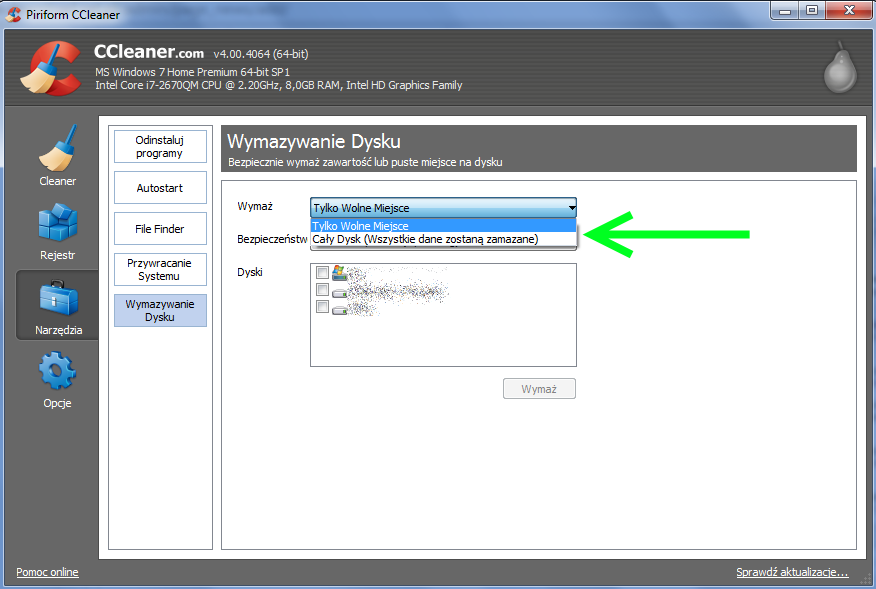Viewport: 876px width, 589px height.
Task: Choose 'Tylko Wolne Miejsce' from the list
Action: click(x=443, y=226)
